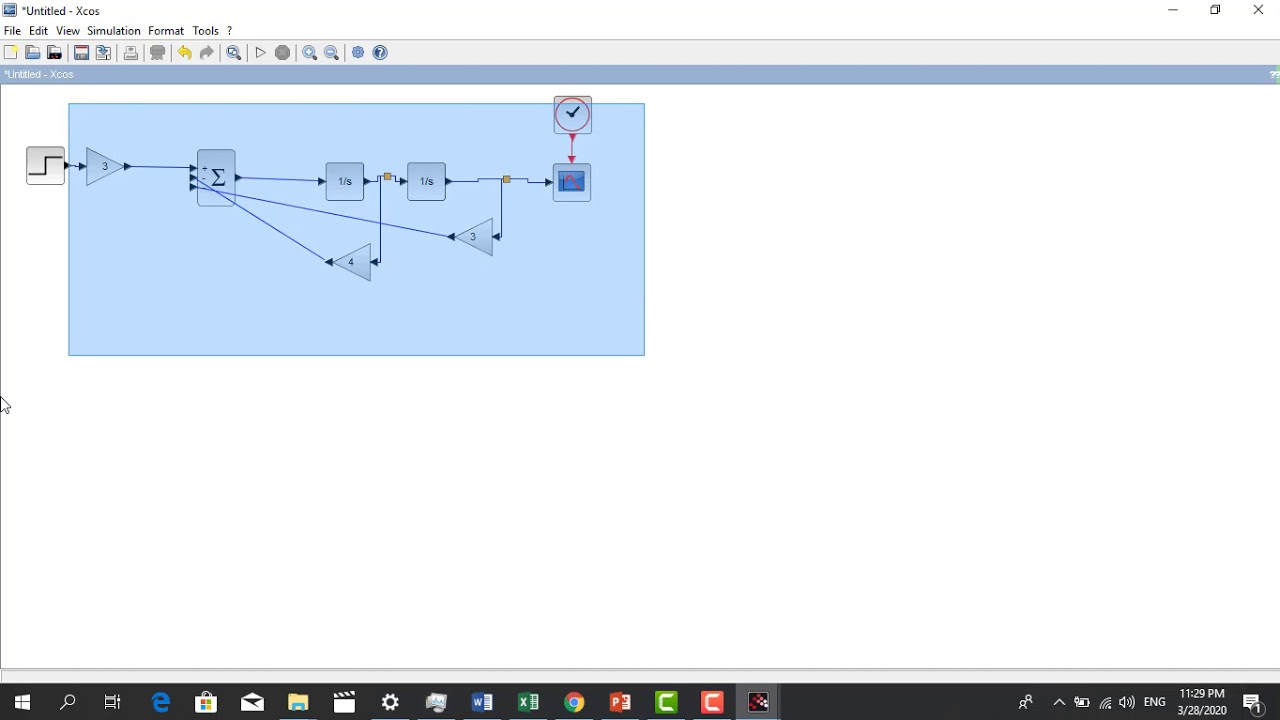Select the step function source block

coord(45,166)
